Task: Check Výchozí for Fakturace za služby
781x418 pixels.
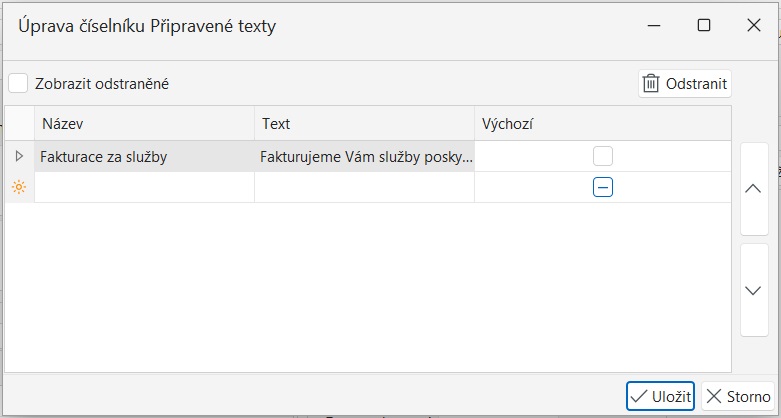Action: coord(602,156)
